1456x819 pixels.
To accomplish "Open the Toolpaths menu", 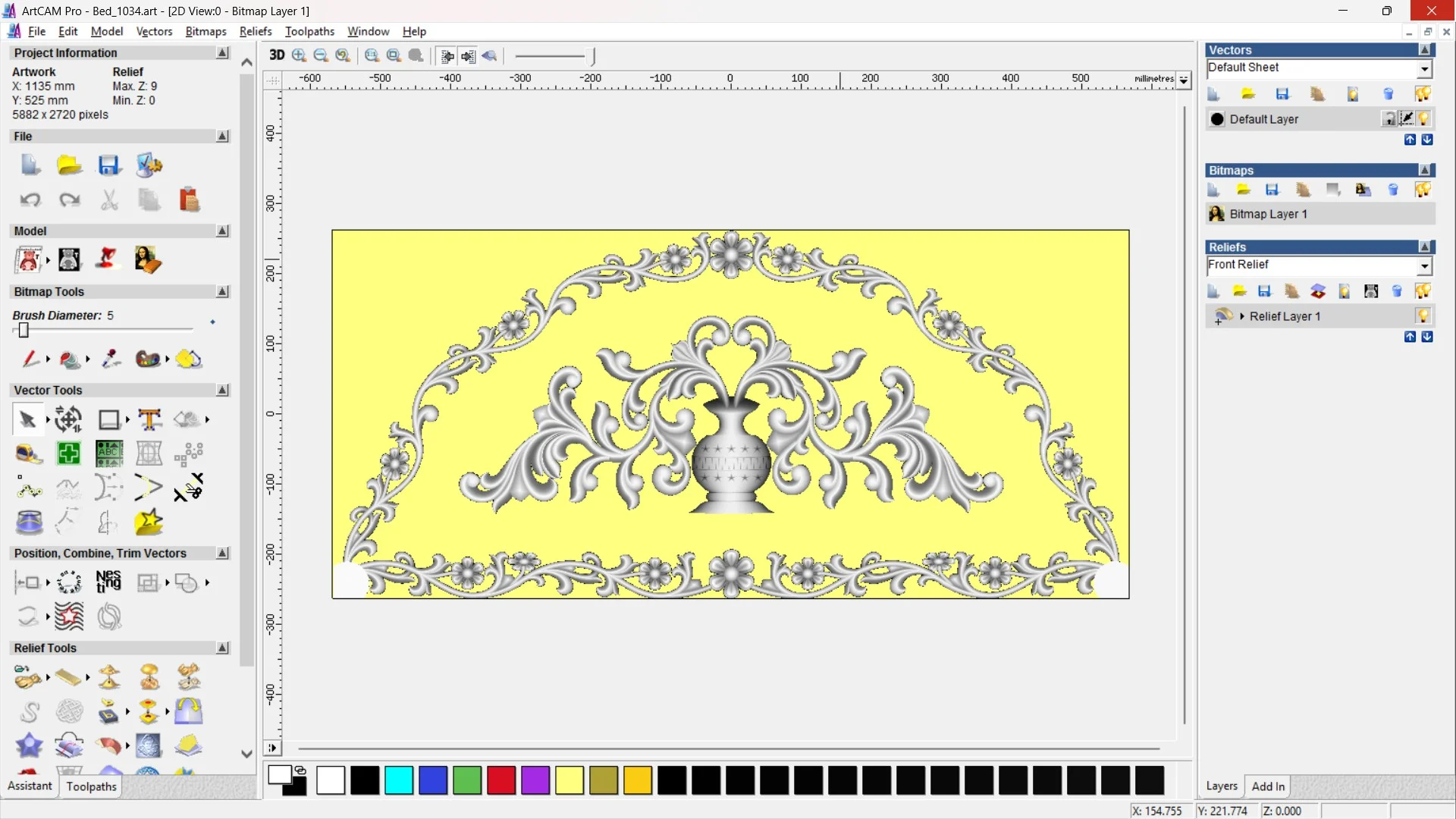I will pyautogui.click(x=309, y=31).
